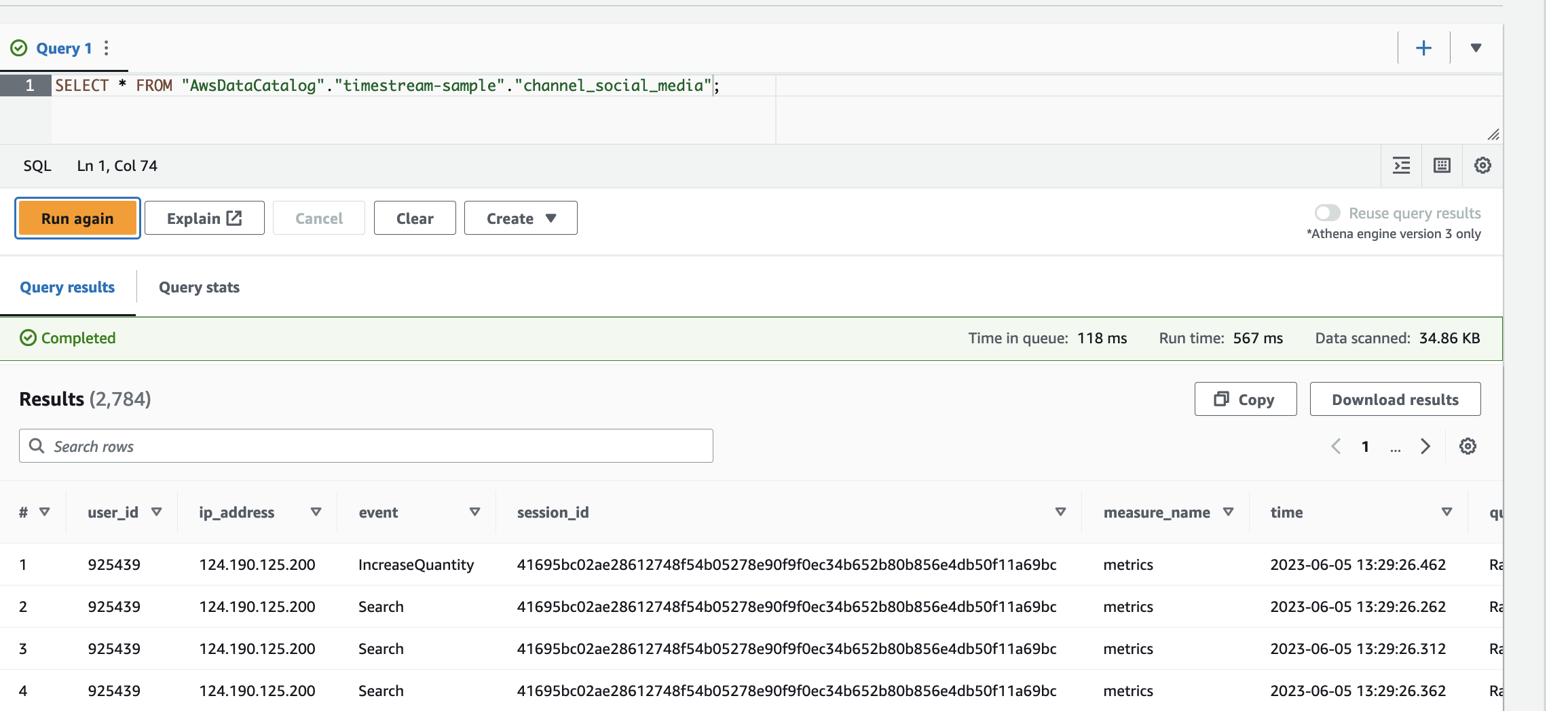Go to next results page
Image resolution: width=1568 pixels, height=711 pixels.
point(1425,446)
